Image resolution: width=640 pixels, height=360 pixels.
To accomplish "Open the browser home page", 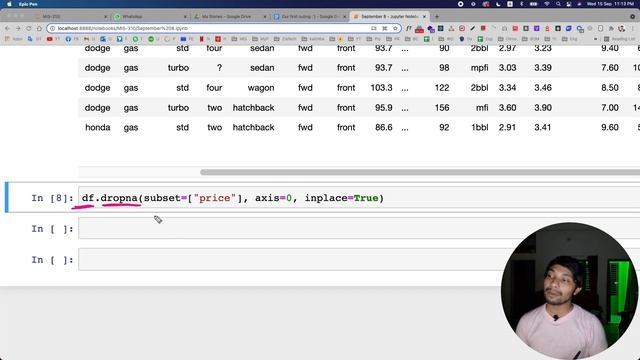I will coord(39,29).
